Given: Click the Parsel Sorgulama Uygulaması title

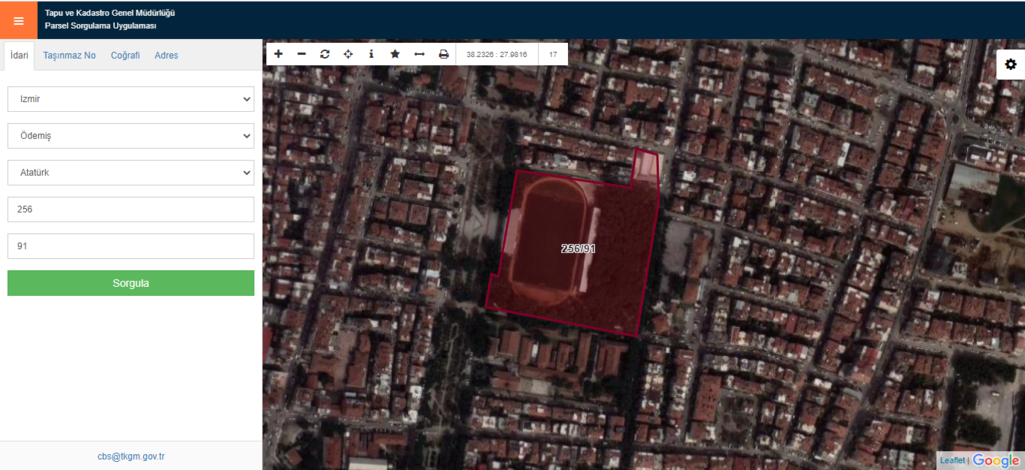Looking at the screenshot, I should [101, 26].
